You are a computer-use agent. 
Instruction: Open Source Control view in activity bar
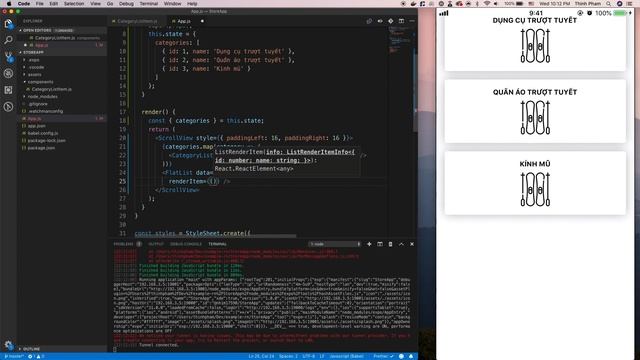(8, 57)
